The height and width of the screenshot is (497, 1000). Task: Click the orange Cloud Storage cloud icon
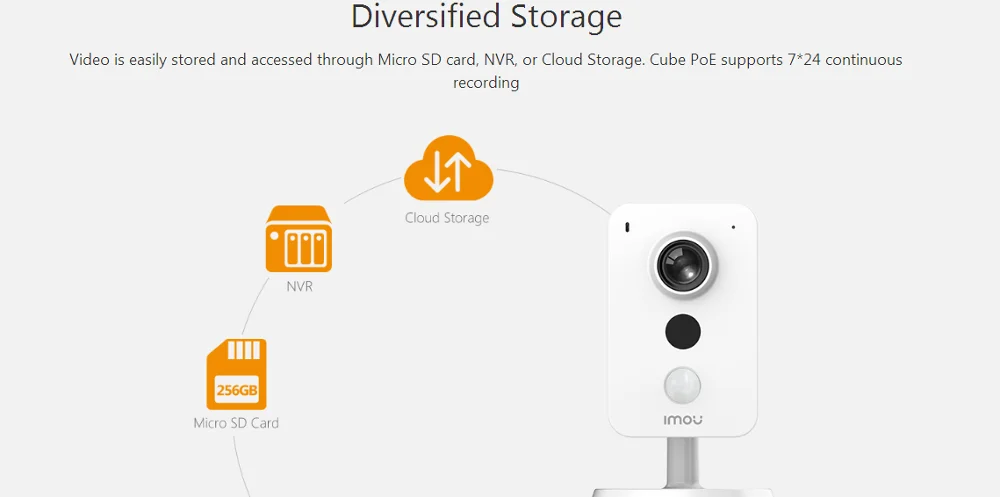(448, 168)
